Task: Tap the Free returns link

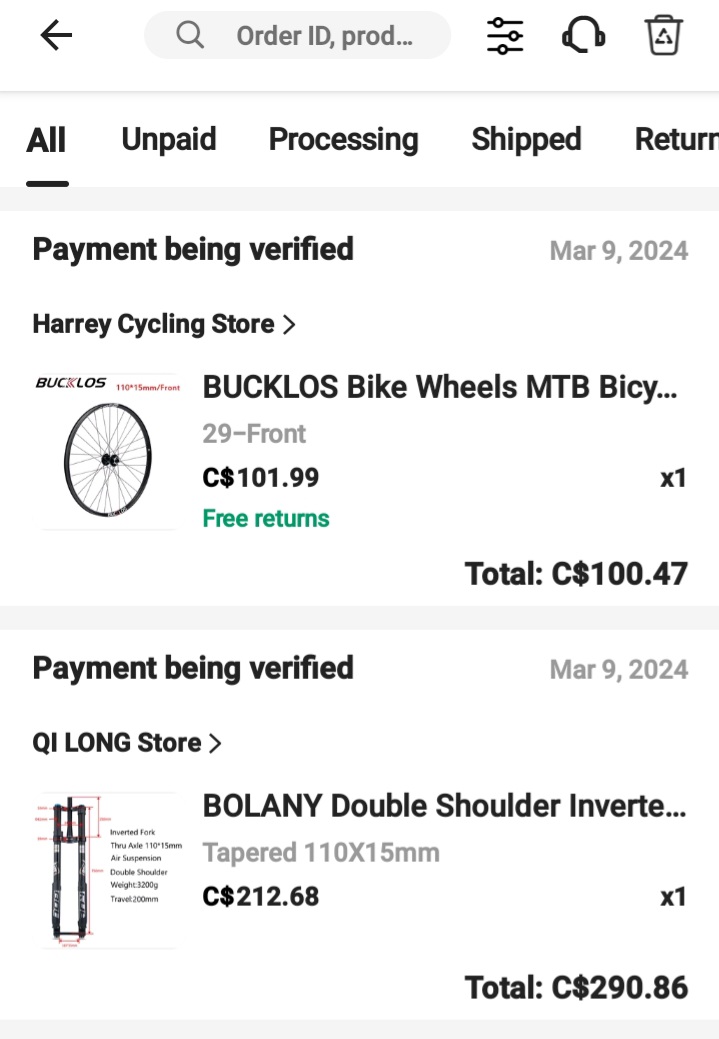Action: click(x=266, y=518)
